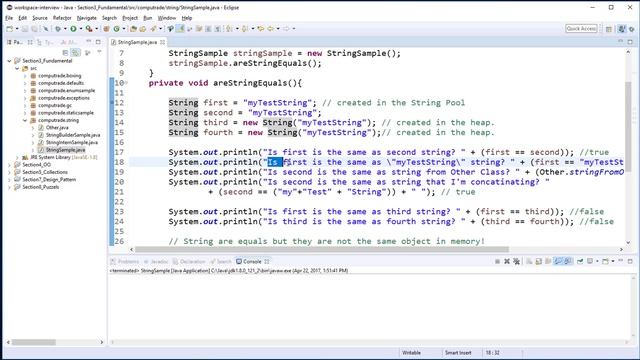Collapse the src folder node
This screenshot has height=360, width=640.
point(17,68)
